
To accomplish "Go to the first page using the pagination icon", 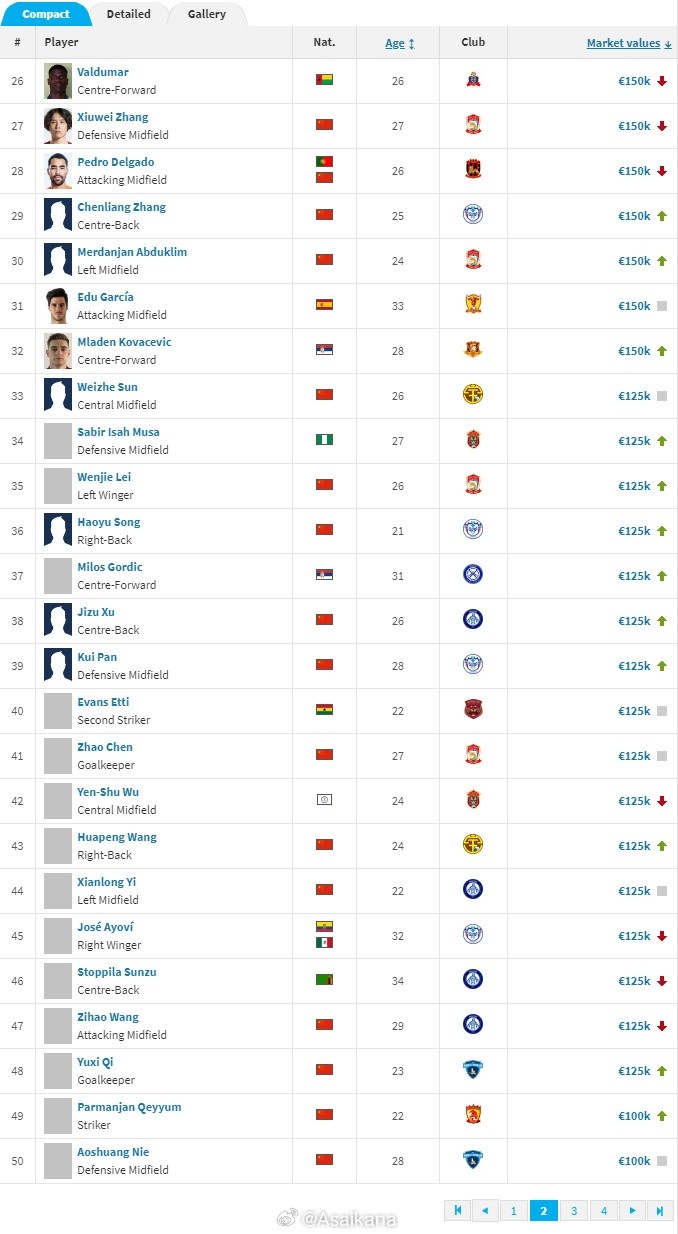I will tap(458, 1211).
